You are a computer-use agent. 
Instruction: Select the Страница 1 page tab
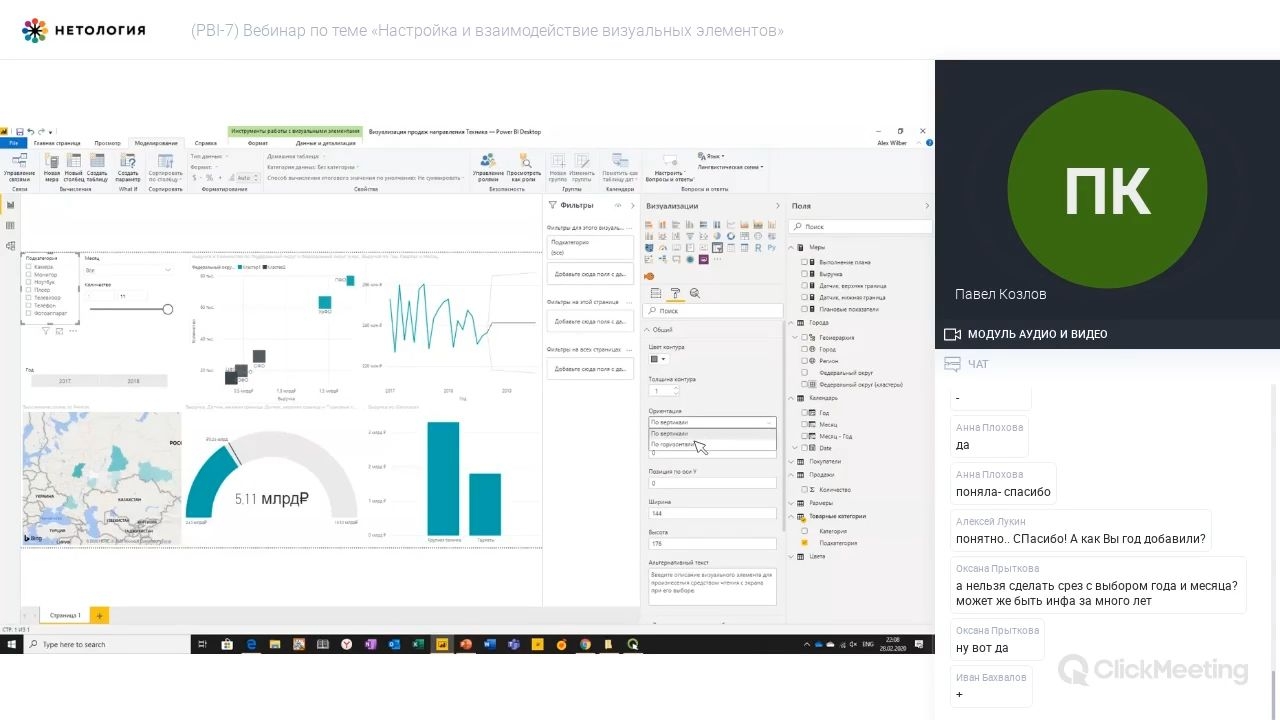[65, 615]
